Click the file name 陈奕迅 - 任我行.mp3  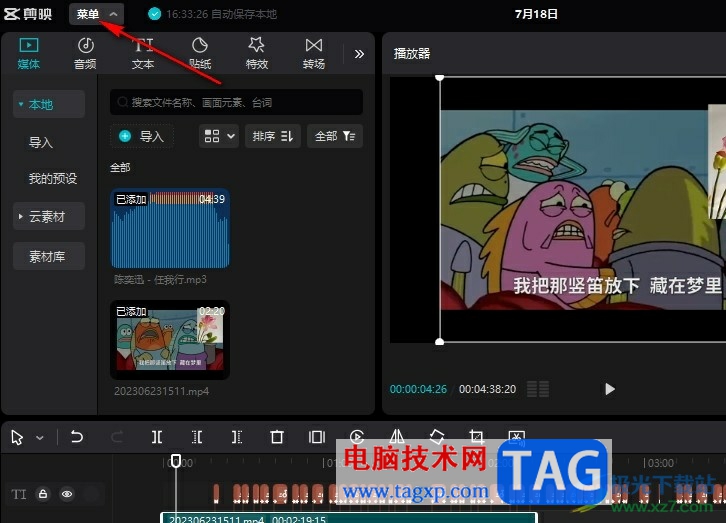[x=160, y=280]
